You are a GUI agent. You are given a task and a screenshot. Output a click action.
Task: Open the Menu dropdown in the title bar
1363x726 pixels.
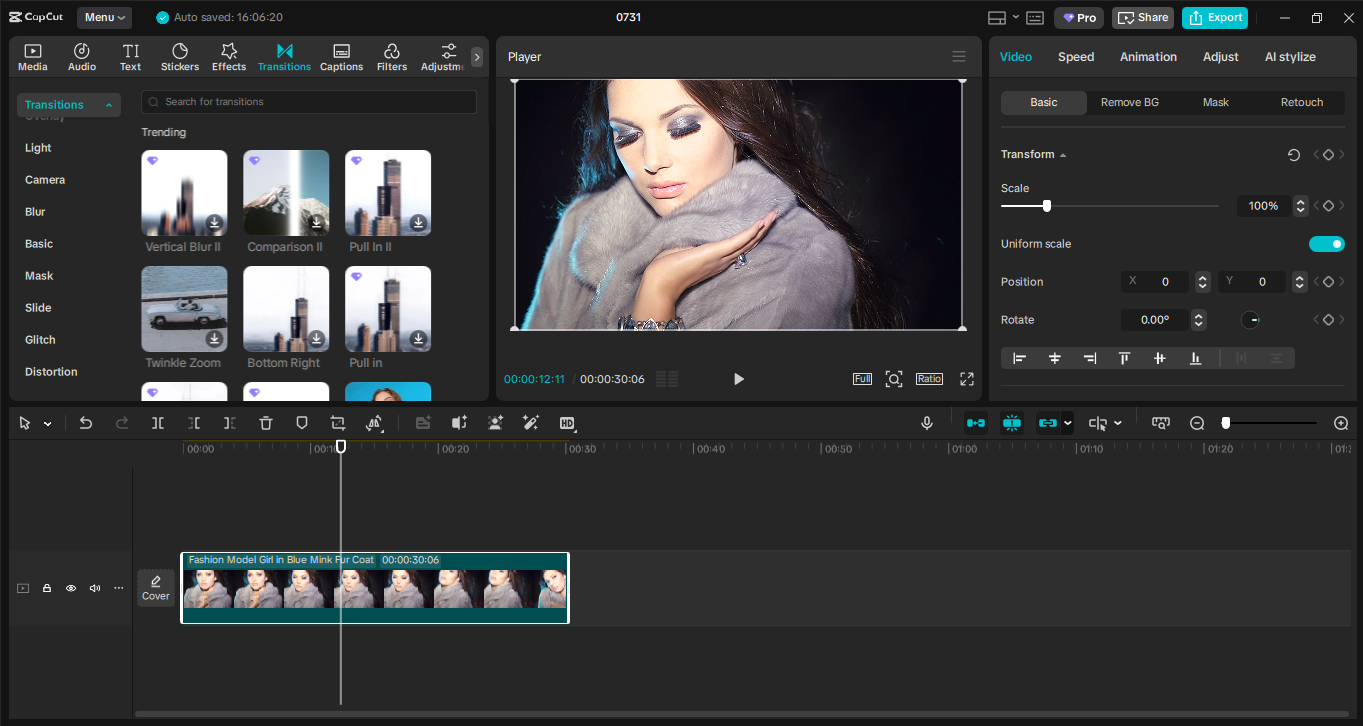click(103, 17)
